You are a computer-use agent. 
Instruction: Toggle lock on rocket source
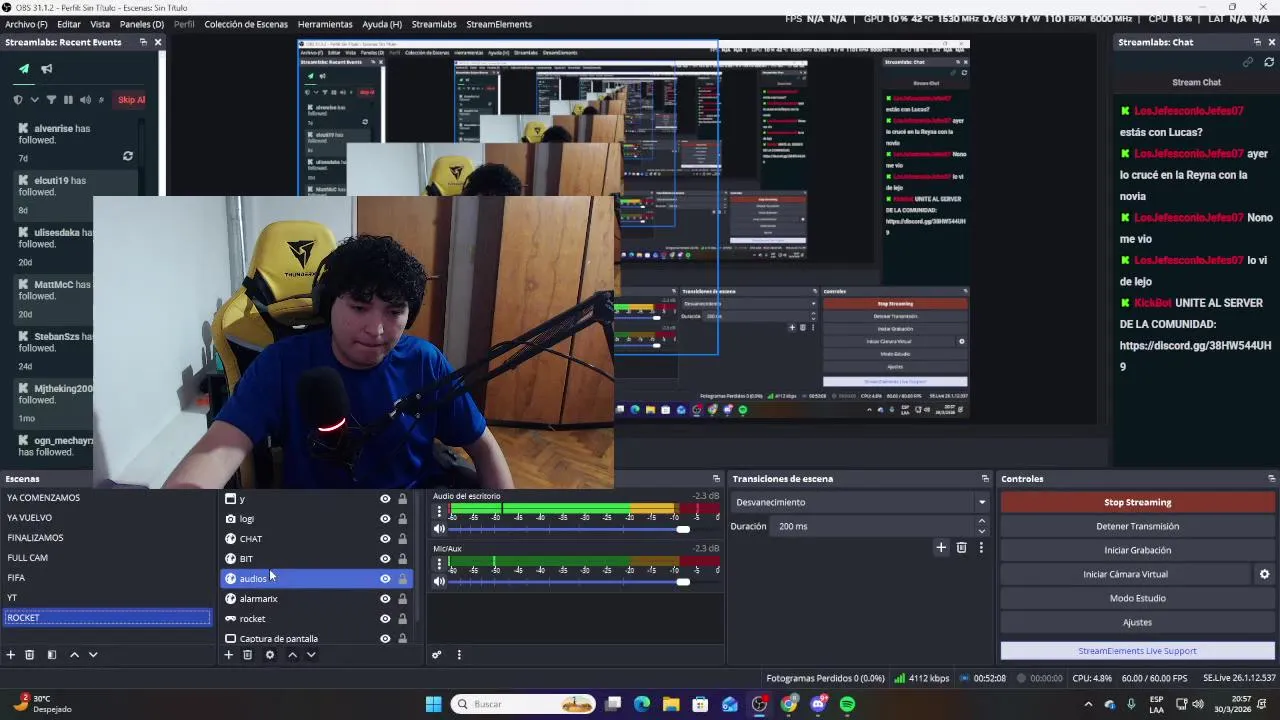402,619
